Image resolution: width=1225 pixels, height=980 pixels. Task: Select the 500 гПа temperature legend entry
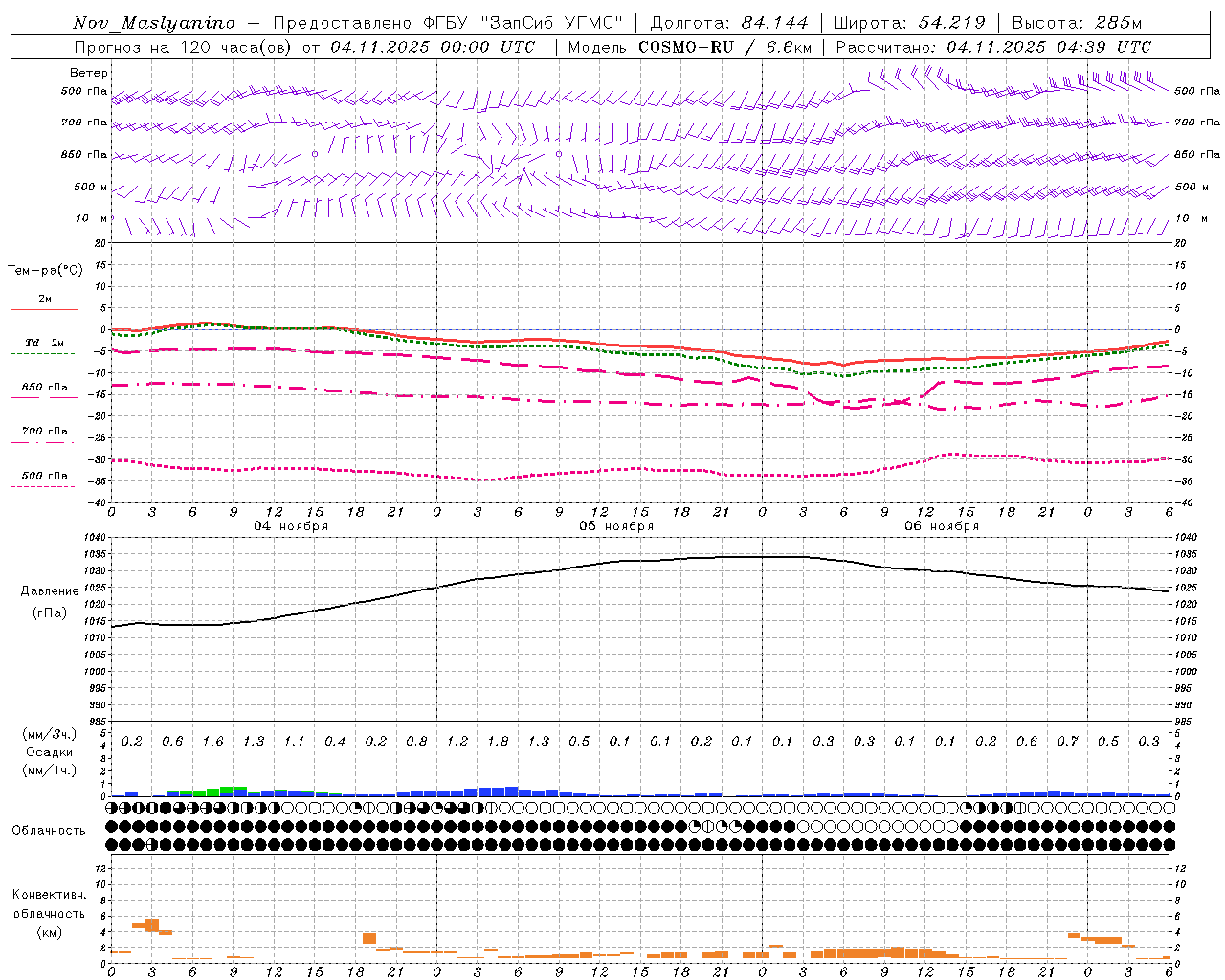44,476
